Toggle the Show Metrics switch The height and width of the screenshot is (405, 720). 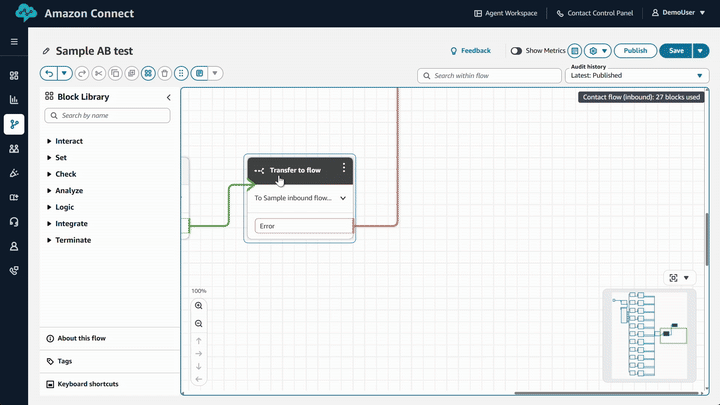517,50
